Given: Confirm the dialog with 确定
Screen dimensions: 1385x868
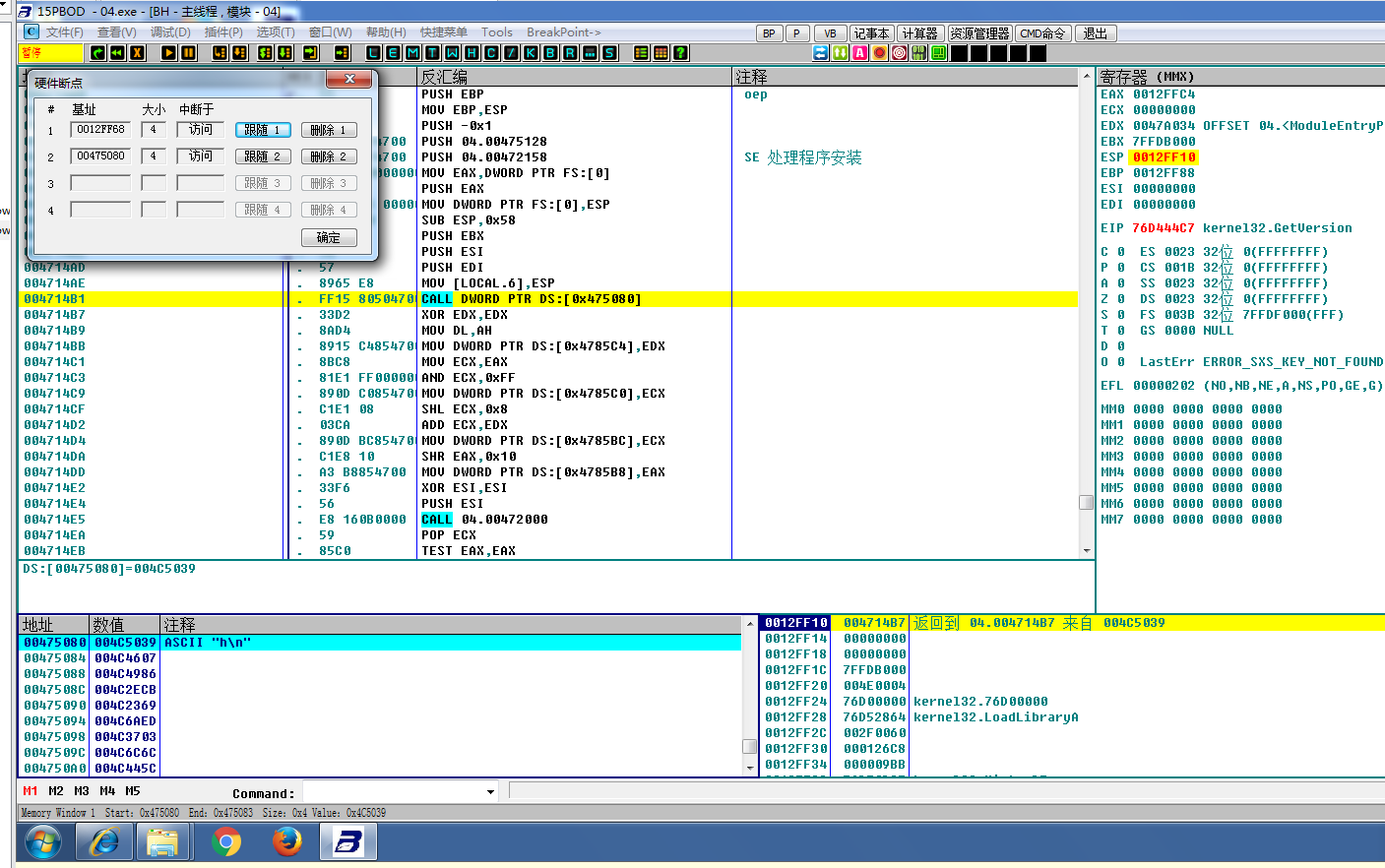Looking at the screenshot, I should pyautogui.click(x=329, y=238).
